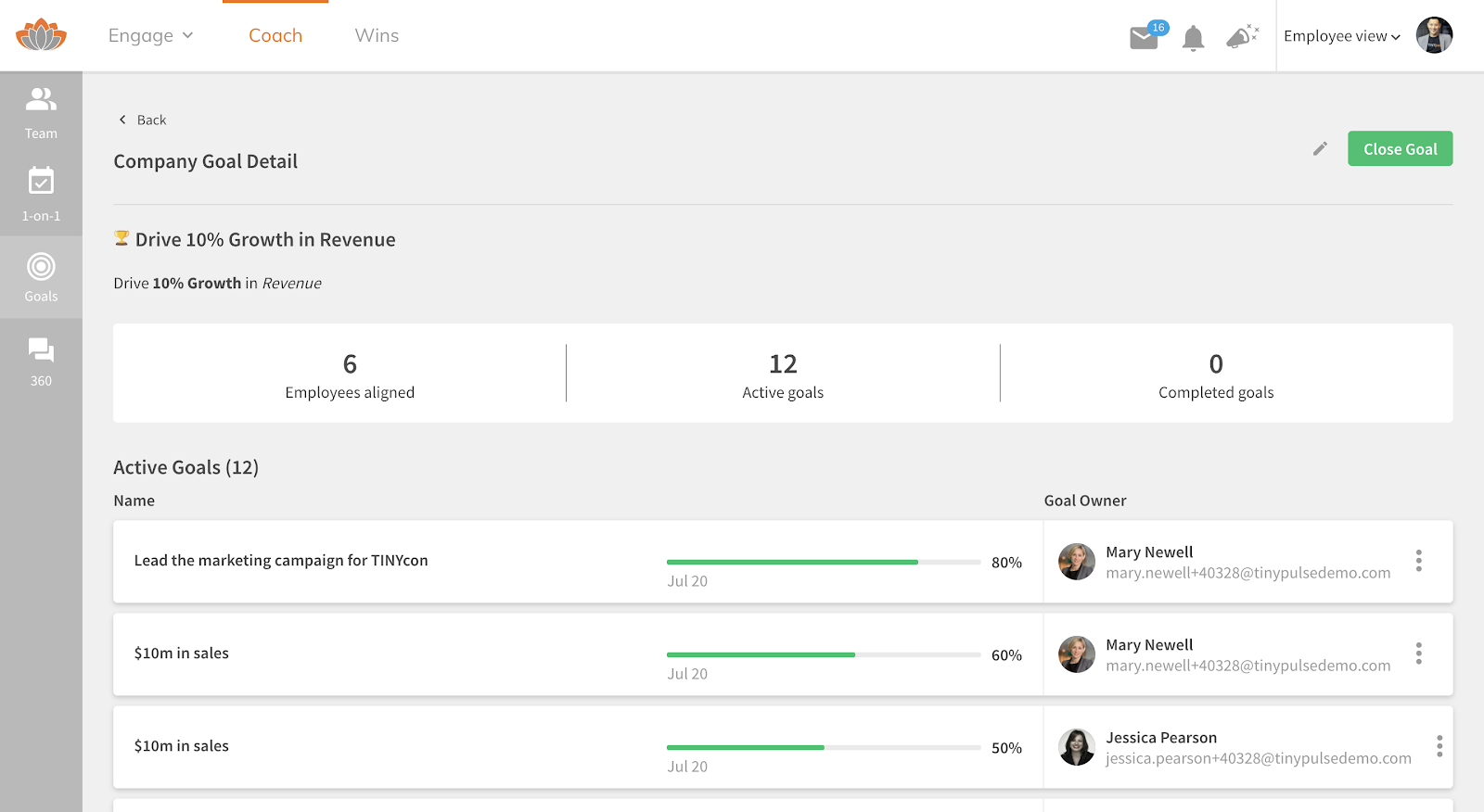Image resolution: width=1484 pixels, height=812 pixels.
Task: Expand the Engage dropdown menu
Action: (x=150, y=35)
